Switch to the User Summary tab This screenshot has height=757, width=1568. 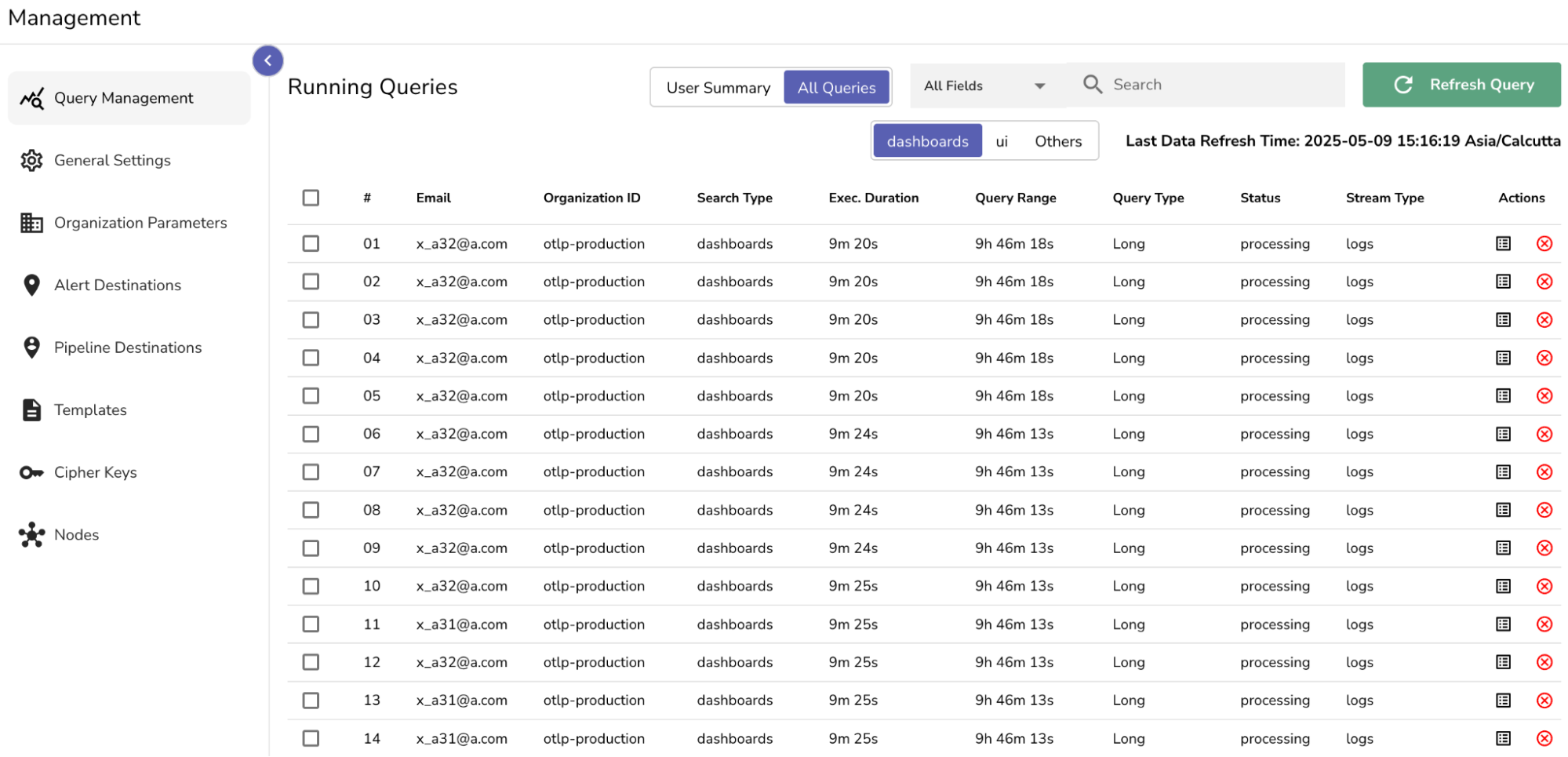click(716, 87)
